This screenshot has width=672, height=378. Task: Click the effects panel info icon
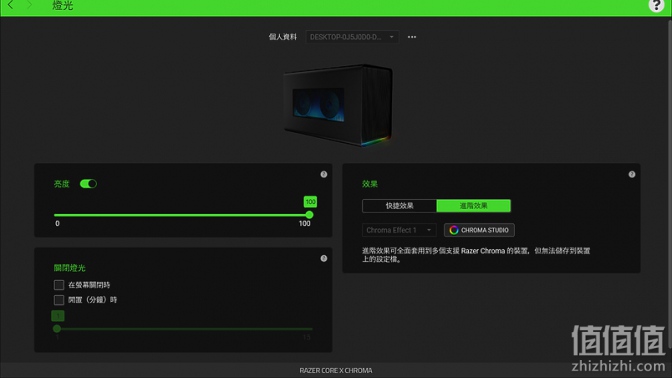pos(632,174)
